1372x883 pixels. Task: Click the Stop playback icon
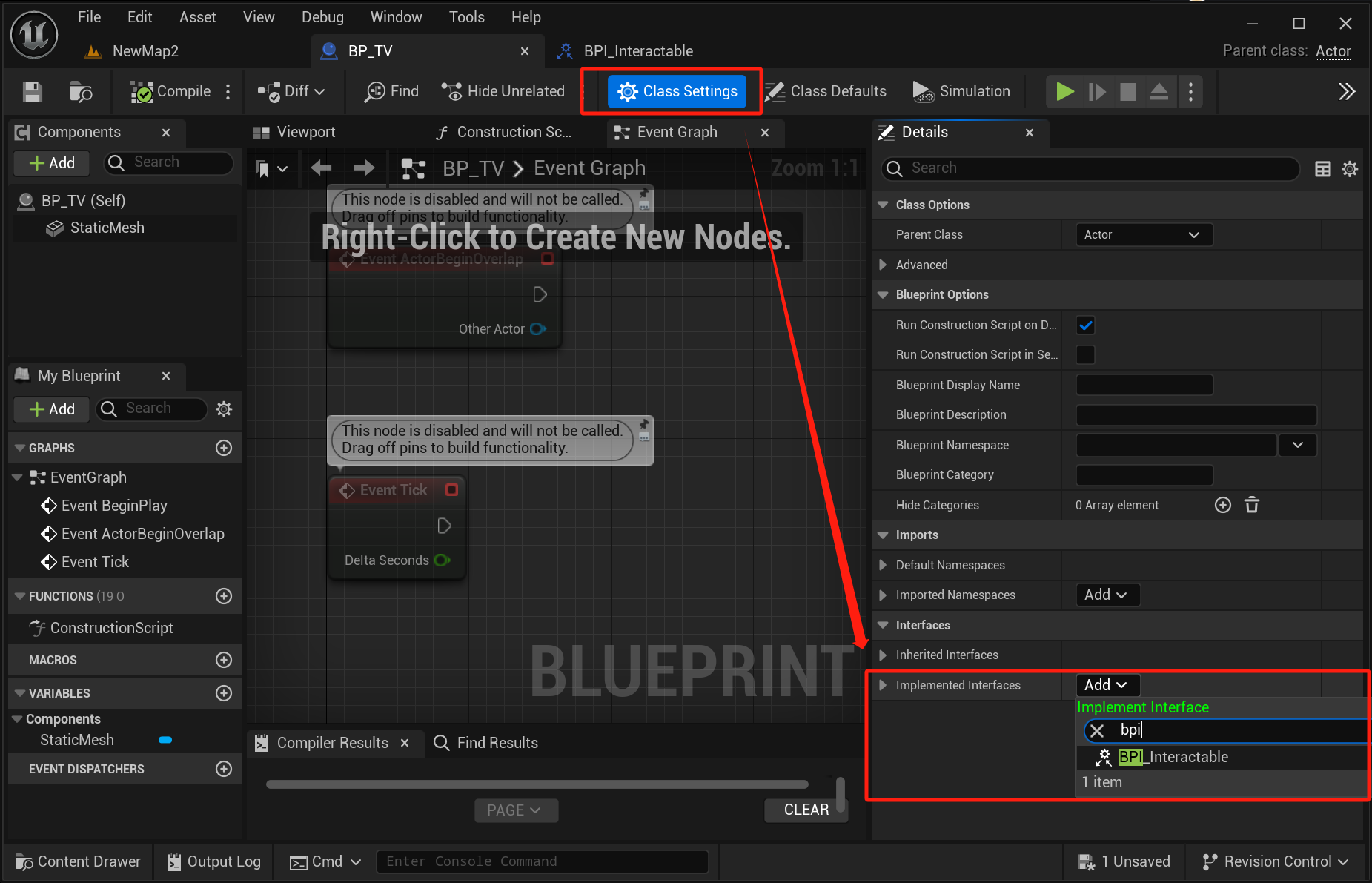coord(1127,92)
